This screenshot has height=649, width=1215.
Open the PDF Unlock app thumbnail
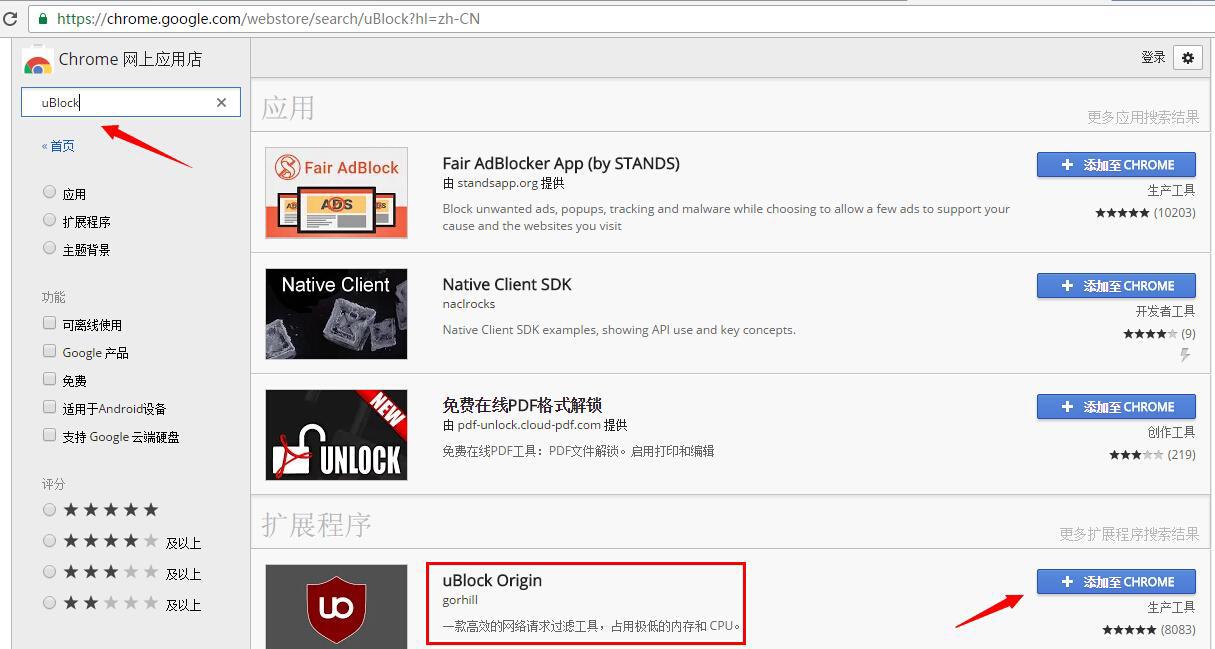336,435
